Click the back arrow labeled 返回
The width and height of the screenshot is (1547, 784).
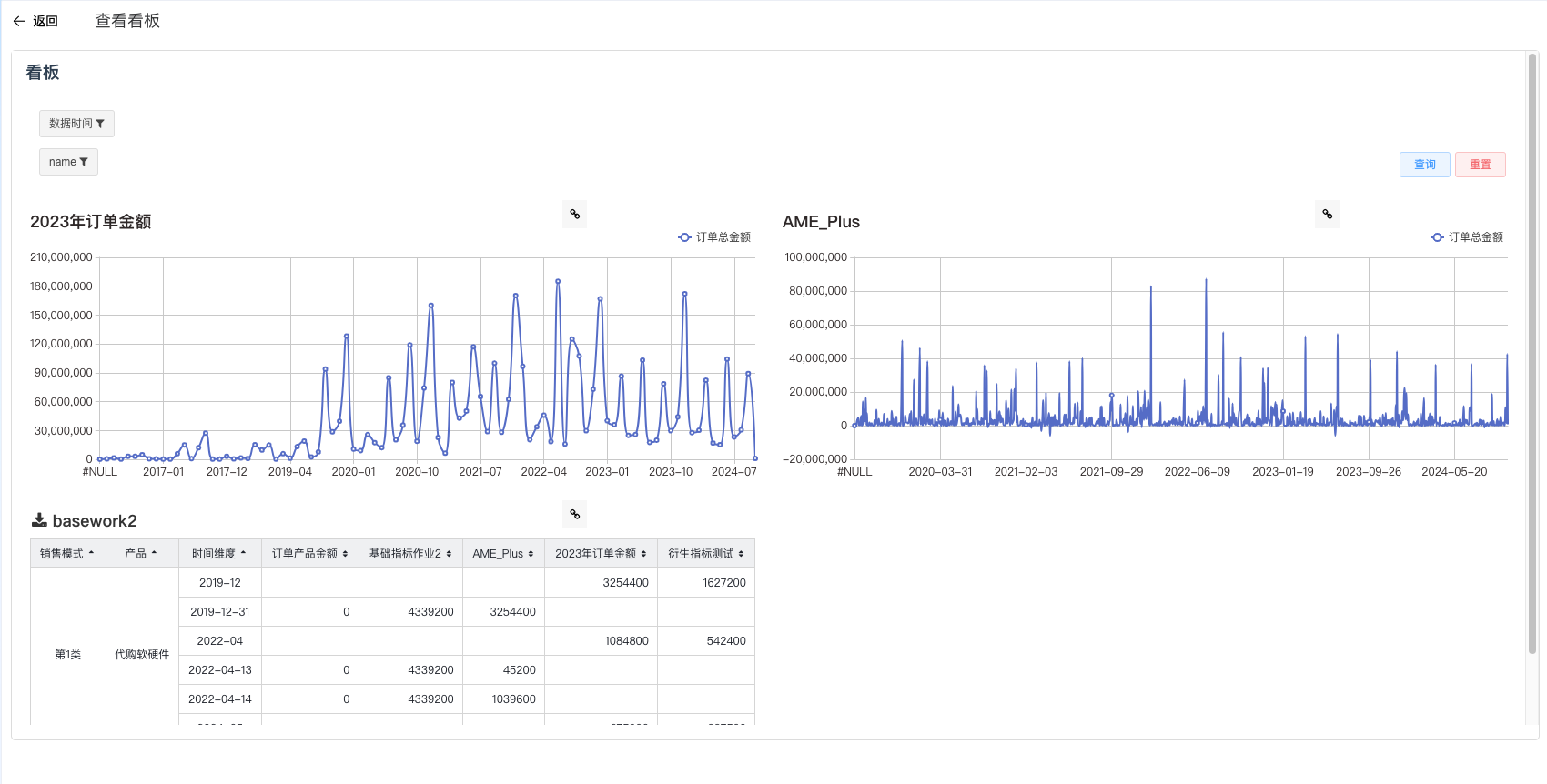pyautogui.click(x=35, y=21)
